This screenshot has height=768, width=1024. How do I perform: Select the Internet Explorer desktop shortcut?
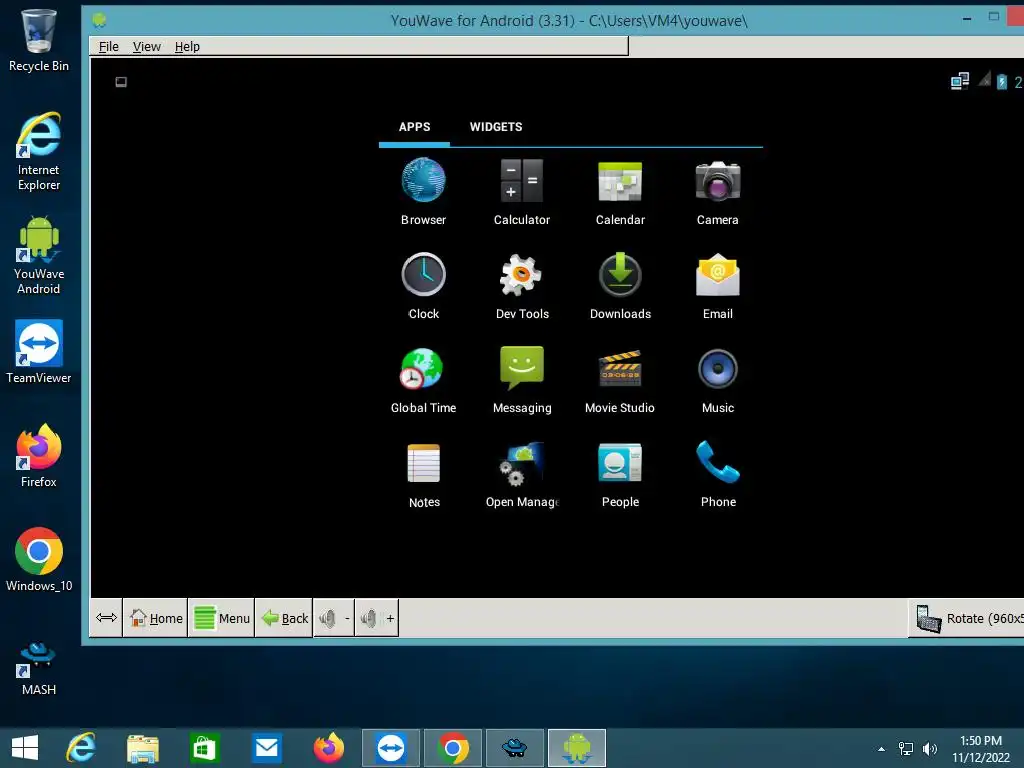click(x=39, y=152)
